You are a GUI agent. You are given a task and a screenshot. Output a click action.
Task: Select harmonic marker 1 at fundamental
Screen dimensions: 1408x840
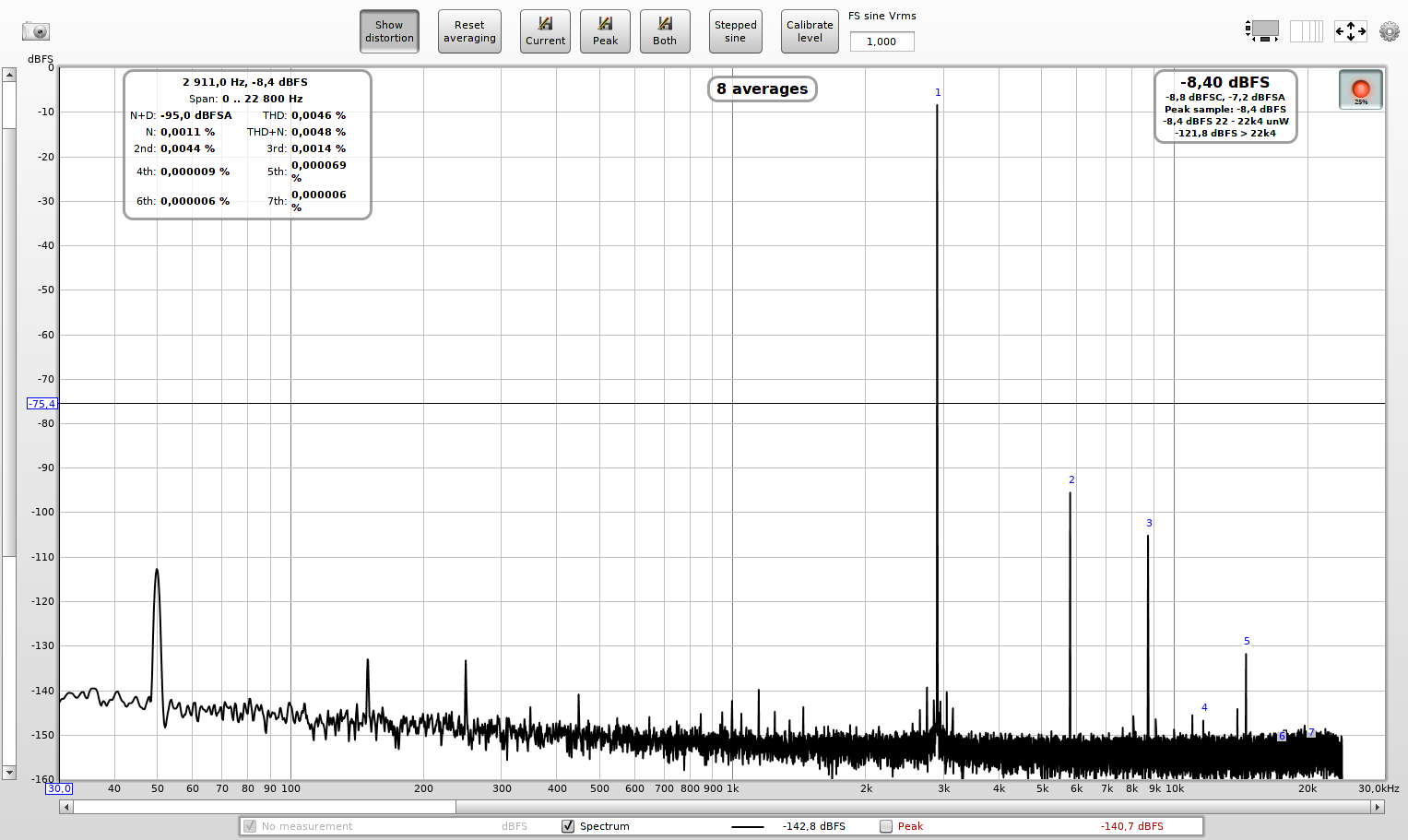pos(938,92)
